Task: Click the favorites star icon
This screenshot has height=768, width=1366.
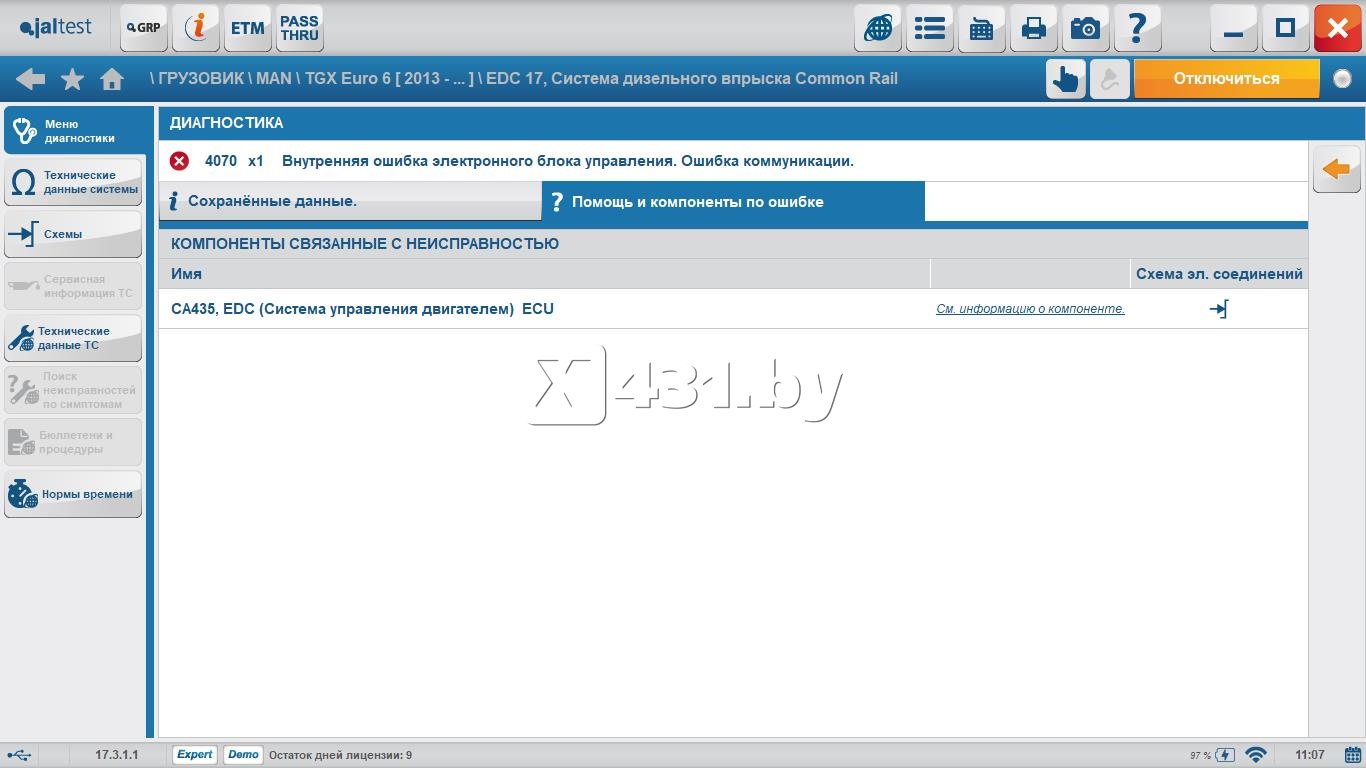Action: (x=72, y=79)
